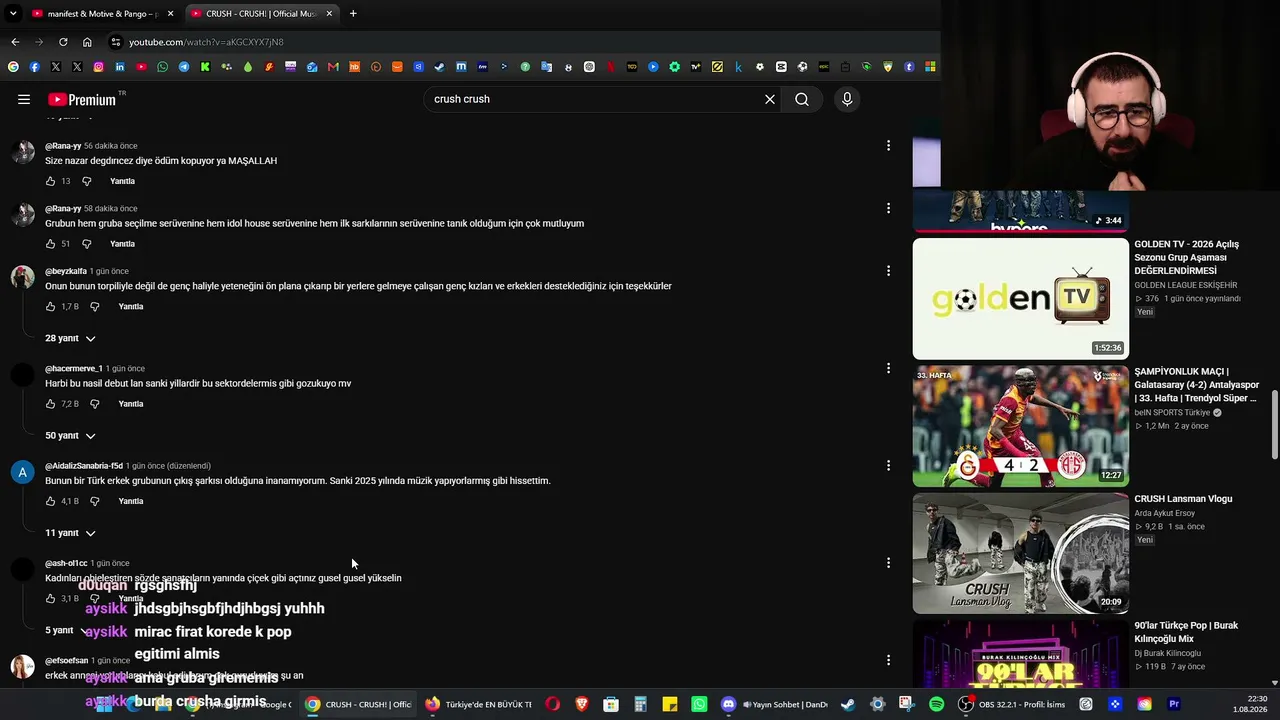Viewport: 1280px width, 720px height.
Task: Like @beyzkalfa's comment
Action: point(50,307)
